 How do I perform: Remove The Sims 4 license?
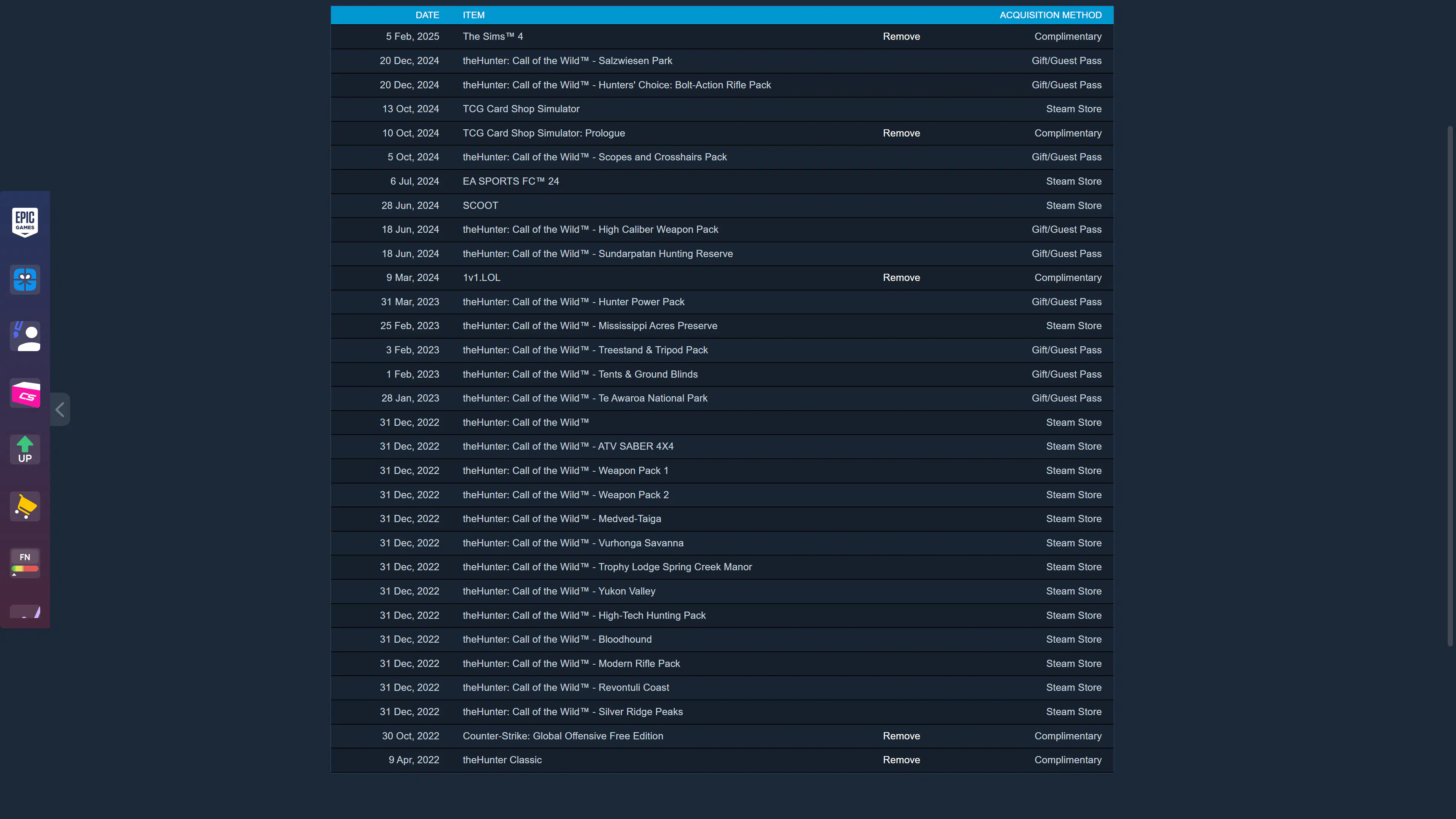pos(902,37)
